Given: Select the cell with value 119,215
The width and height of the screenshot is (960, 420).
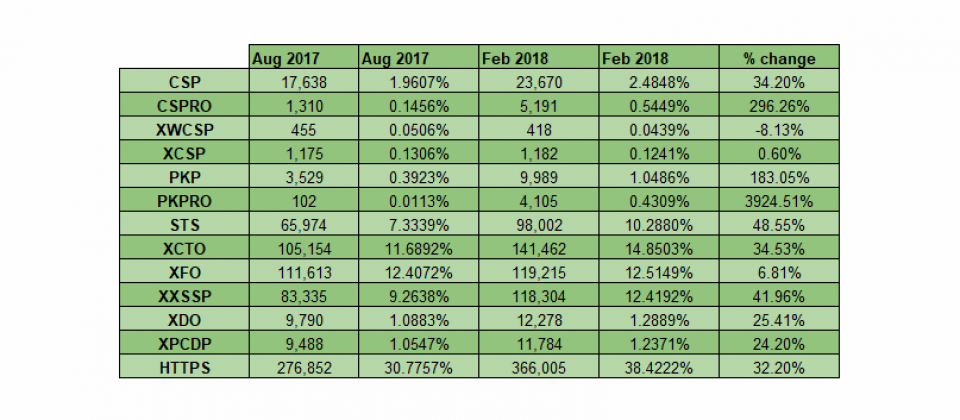Looking at the screenshot, I should click(x=539, y=272).
